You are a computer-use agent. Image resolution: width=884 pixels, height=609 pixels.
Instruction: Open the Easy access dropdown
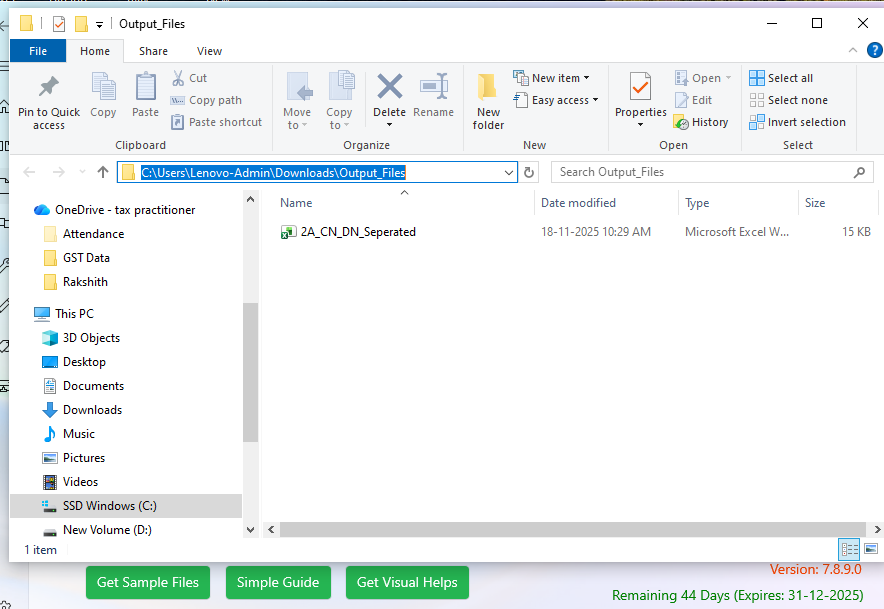(x=557, y=100)
